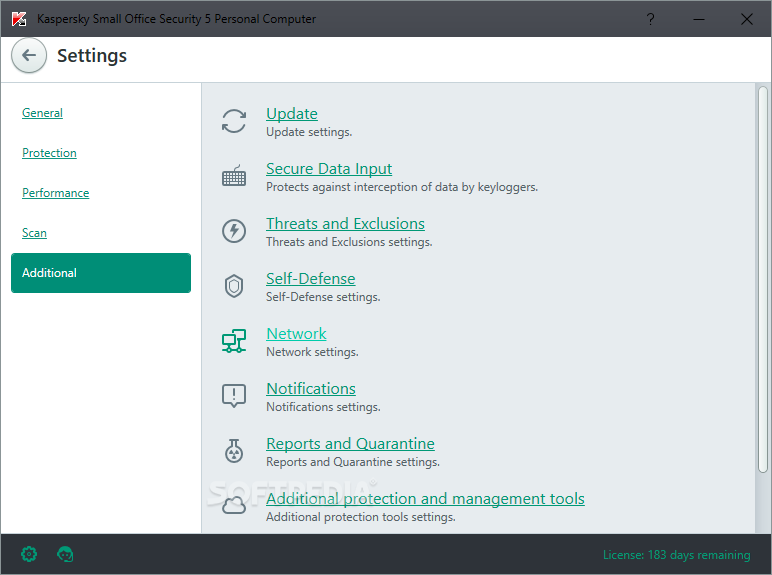This screenshot has width=772, height=575.
Task: Click the Kaspersky logo in title bar
Action: click(19, 19)
